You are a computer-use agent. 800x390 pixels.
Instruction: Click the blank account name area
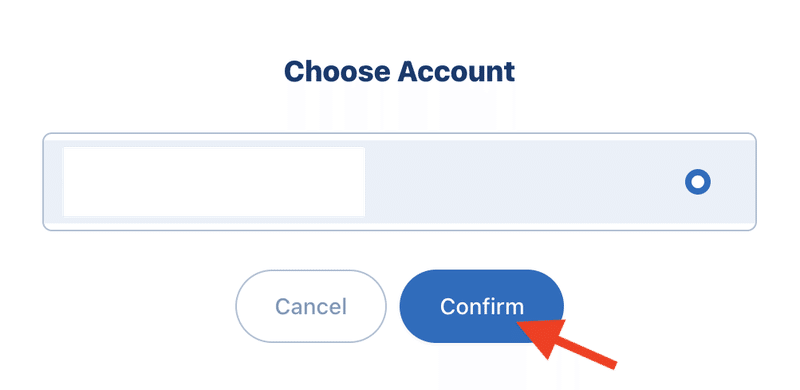pyautogui.click(x=214, y=182)
